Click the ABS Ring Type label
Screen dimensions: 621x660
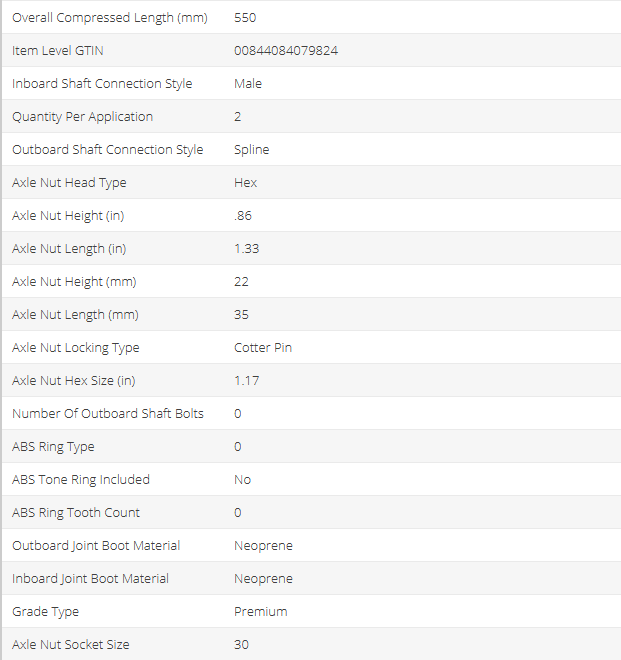53,446
